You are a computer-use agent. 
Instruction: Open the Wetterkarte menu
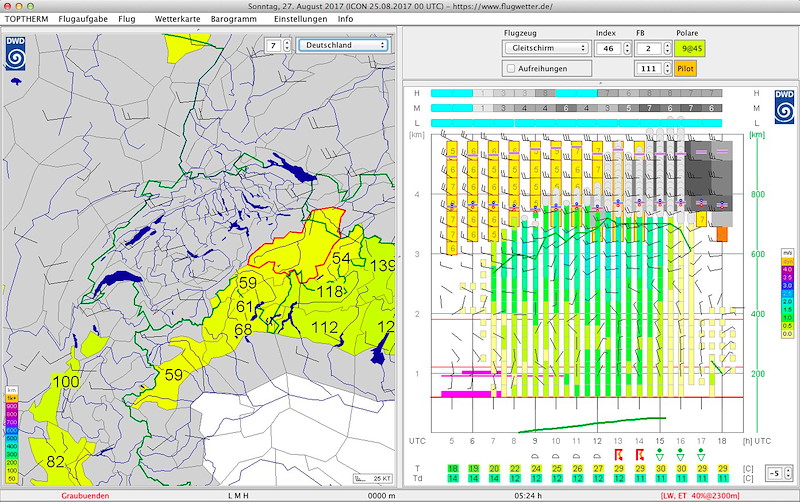(x=178, y=19)
